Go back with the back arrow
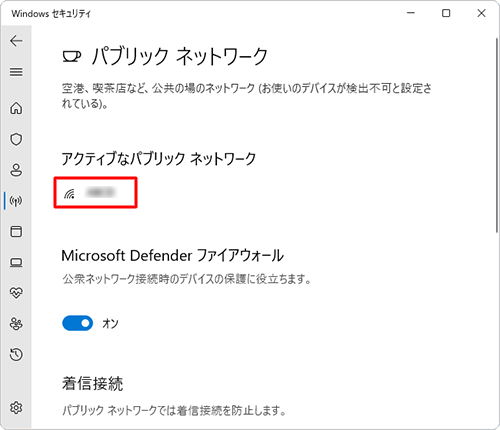The height and width of the screenshot is (430, 500). [16, 41]
